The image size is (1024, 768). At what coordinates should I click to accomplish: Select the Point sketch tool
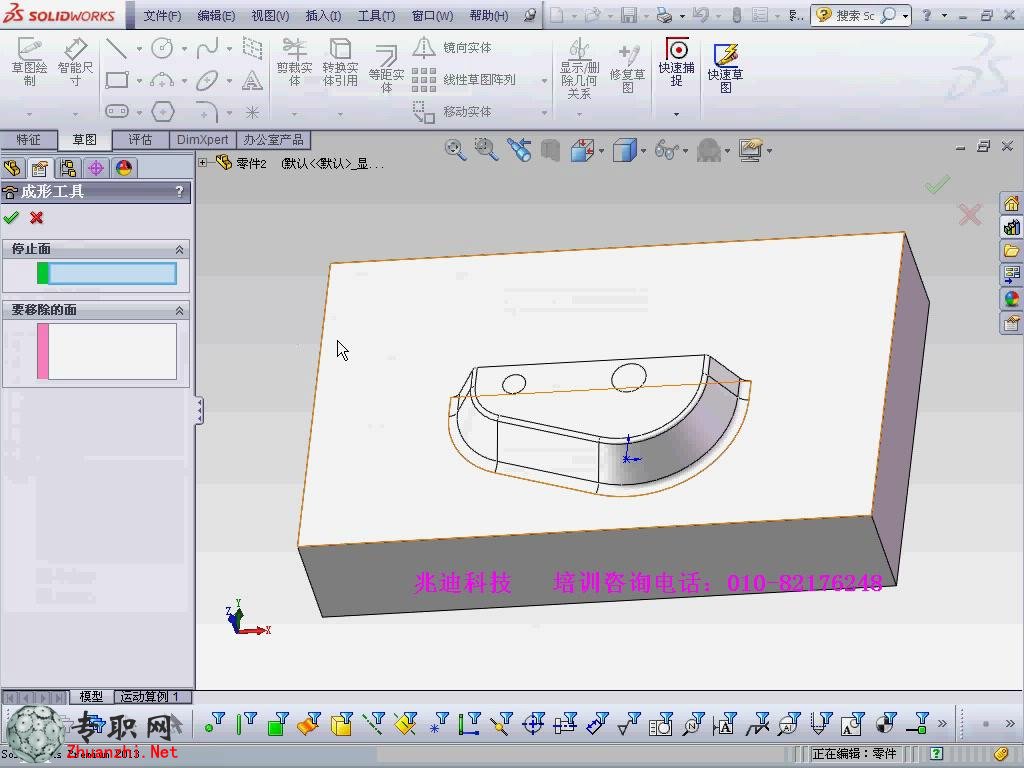click(x=252, y=112)
